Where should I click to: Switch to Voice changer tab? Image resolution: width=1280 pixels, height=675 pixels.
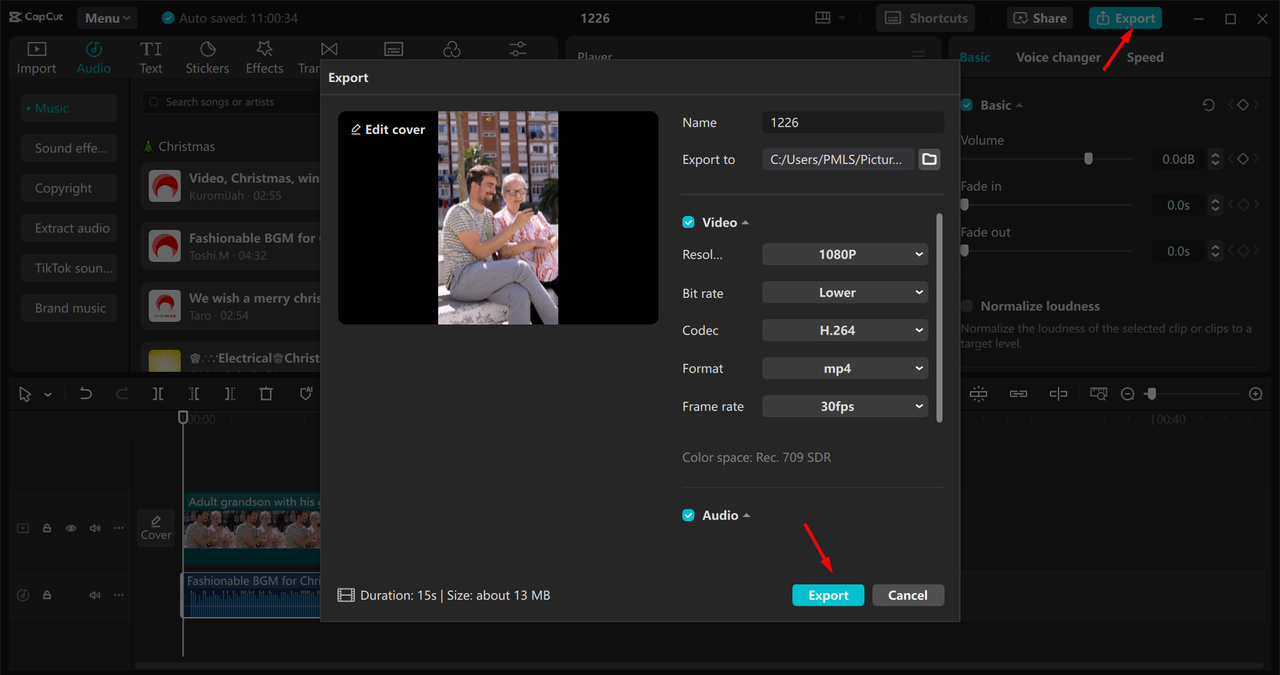pyautogui.click(x=1058, y=57)
